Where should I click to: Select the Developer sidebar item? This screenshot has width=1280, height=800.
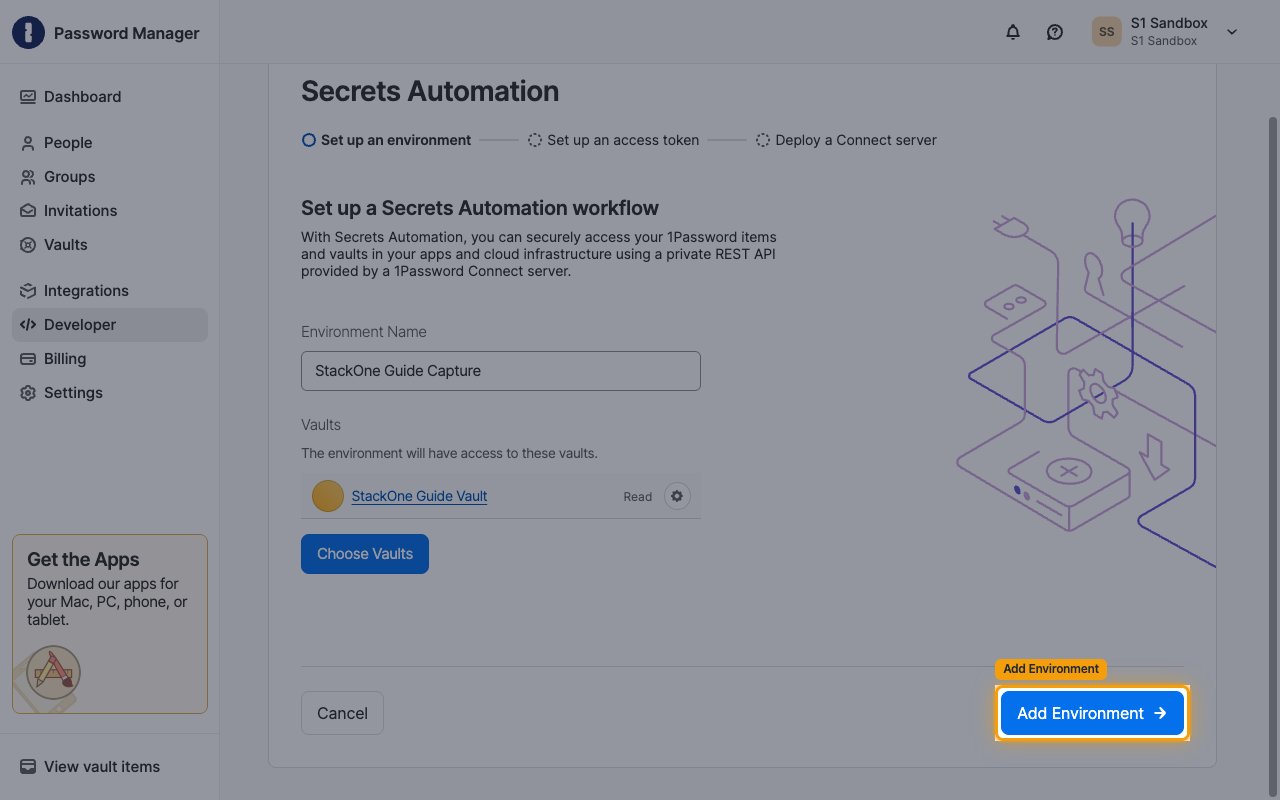pos(110,325)
